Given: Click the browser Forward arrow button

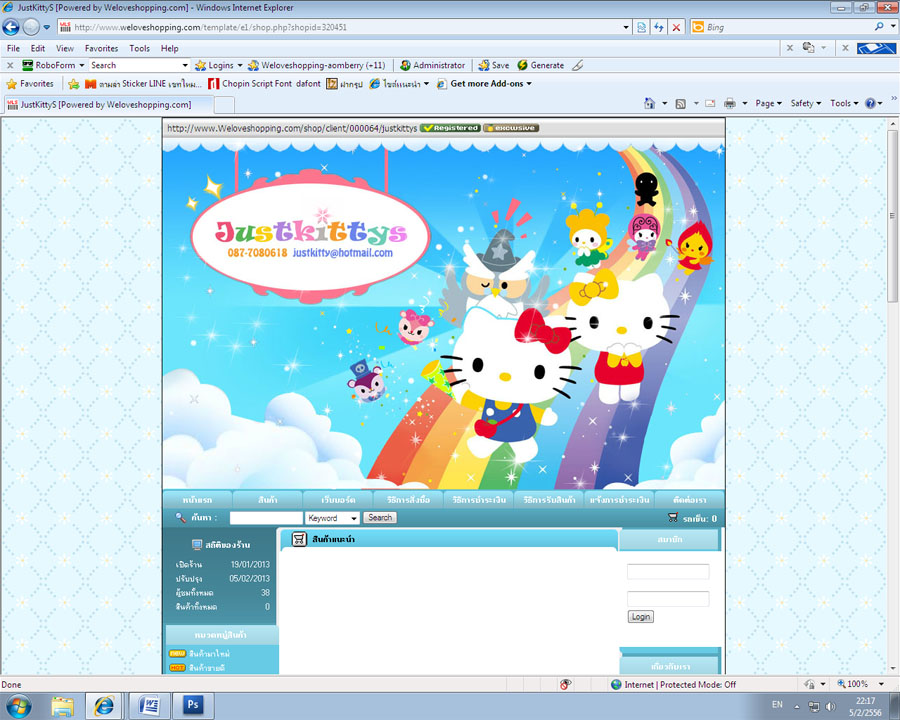Looking at the screenshot, I should click(31, 27).
